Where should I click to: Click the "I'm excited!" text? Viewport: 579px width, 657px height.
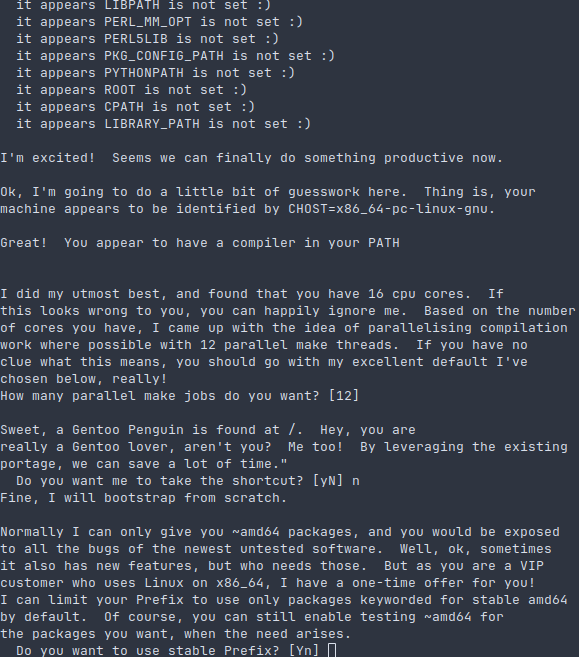(48, 158)
